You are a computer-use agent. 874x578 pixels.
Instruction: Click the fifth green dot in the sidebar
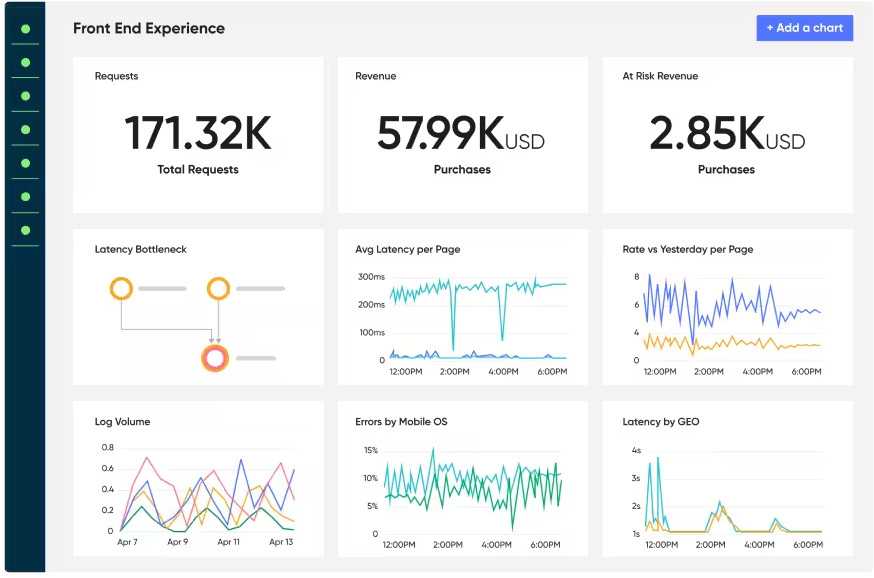[25, 163]
